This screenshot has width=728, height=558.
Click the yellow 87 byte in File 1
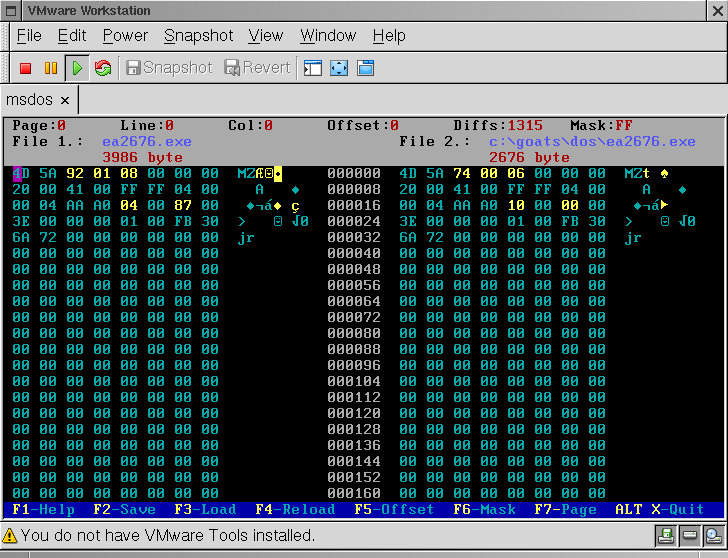182,206
